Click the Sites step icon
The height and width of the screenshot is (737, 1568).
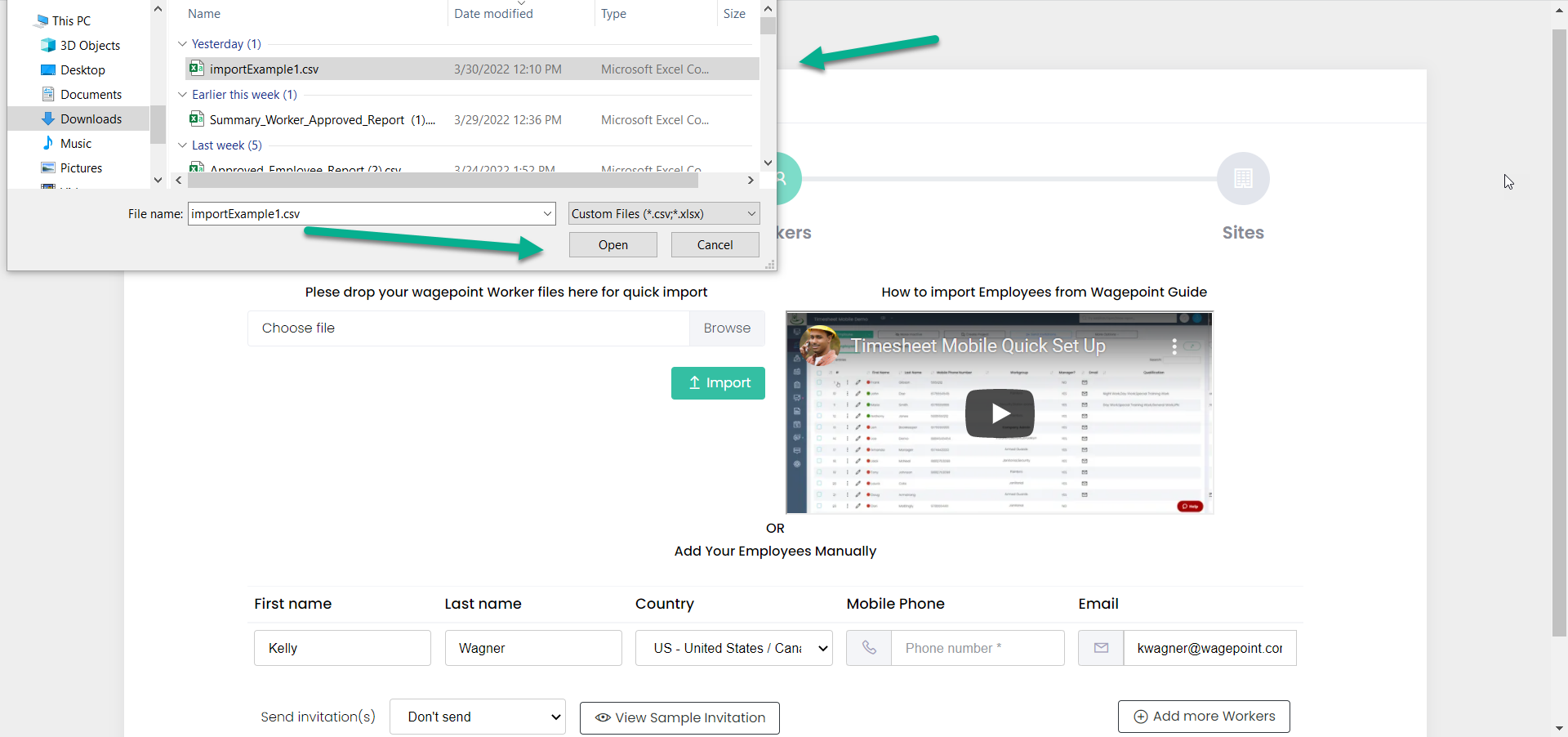coord(1243,178)
